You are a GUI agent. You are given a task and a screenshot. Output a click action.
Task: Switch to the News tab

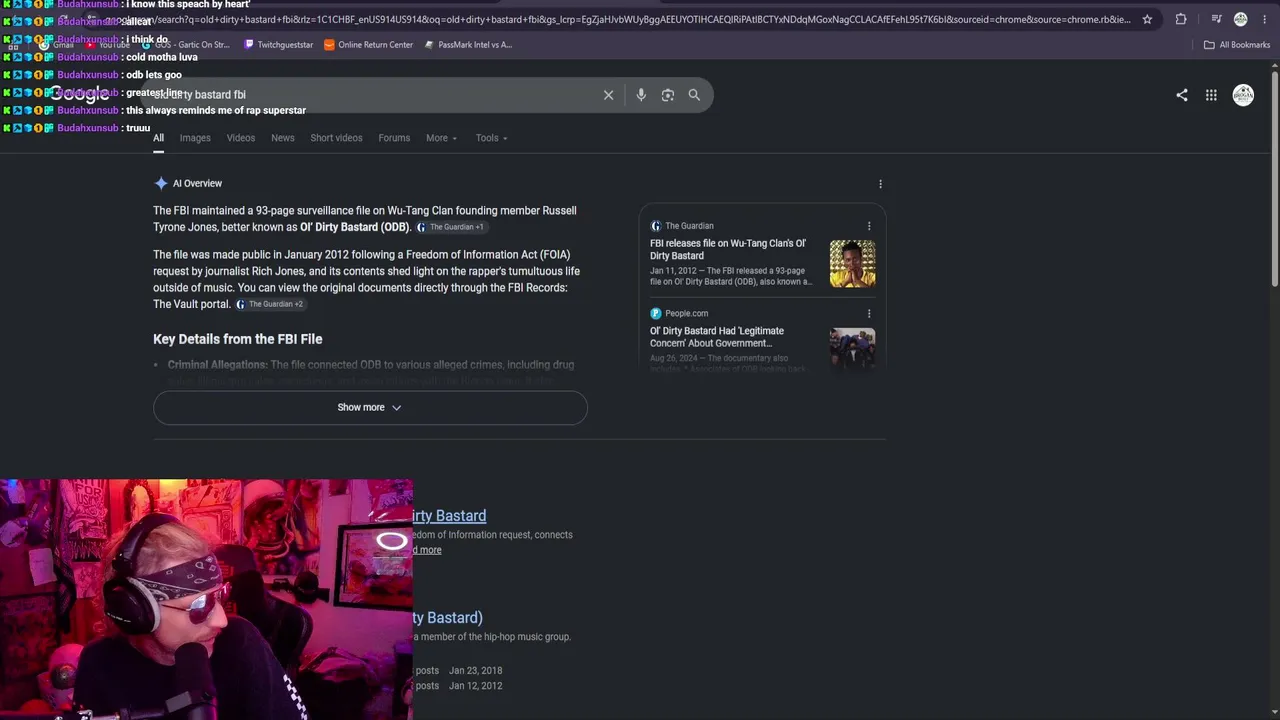[x=283, y=138]
